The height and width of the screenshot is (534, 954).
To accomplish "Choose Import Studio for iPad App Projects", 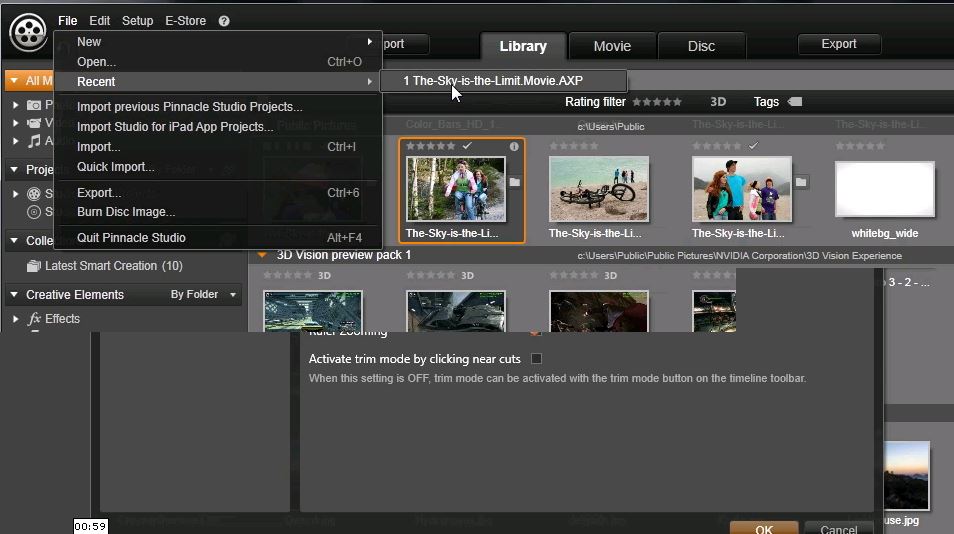I will 218,127.
